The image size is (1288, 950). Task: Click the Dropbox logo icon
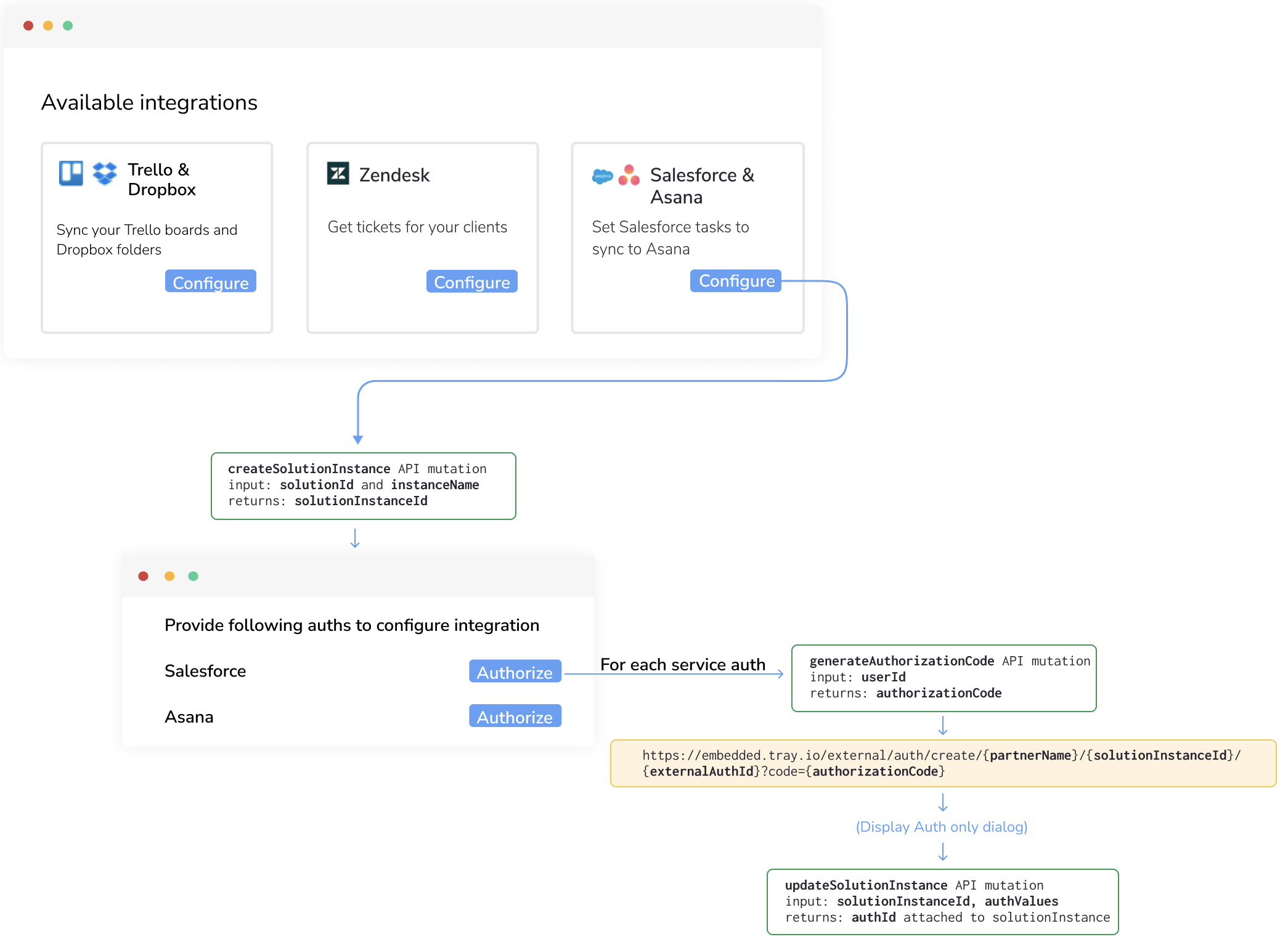click(105, 173)
